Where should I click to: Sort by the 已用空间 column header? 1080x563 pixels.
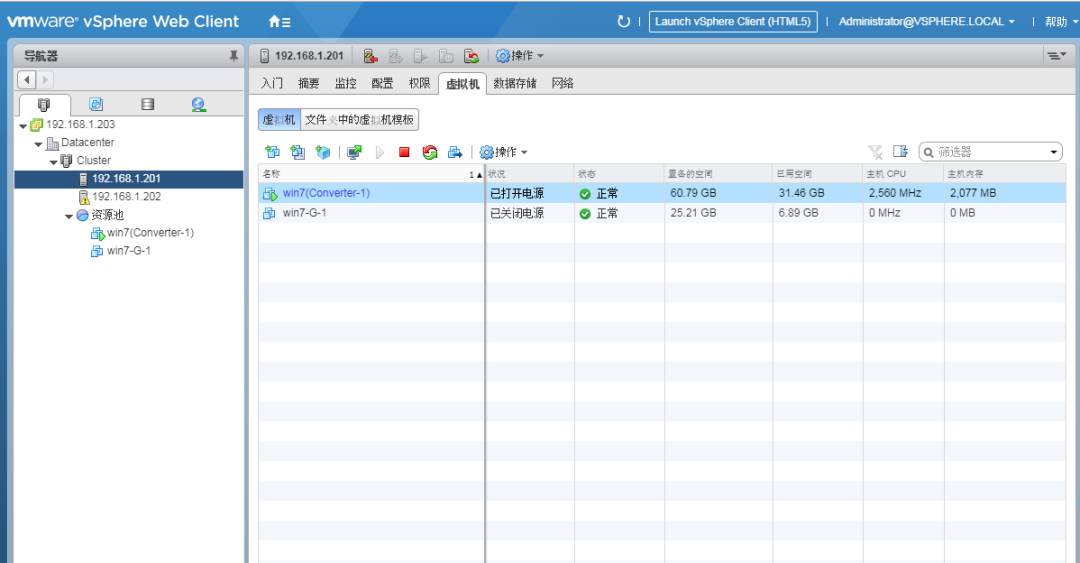[818, 174]
